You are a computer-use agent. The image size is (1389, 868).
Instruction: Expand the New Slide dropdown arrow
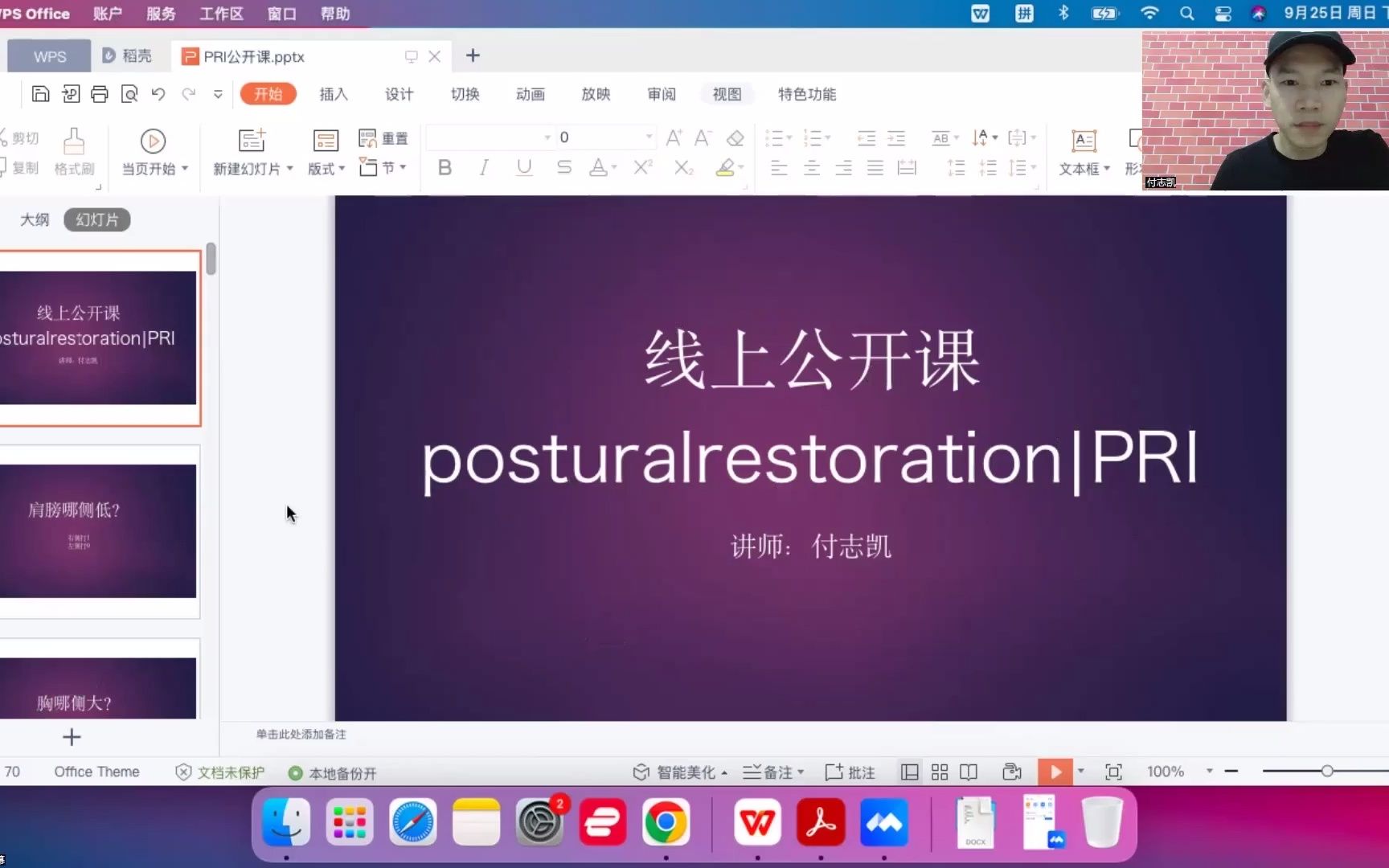pyautogui.click(x=289, y=168)
